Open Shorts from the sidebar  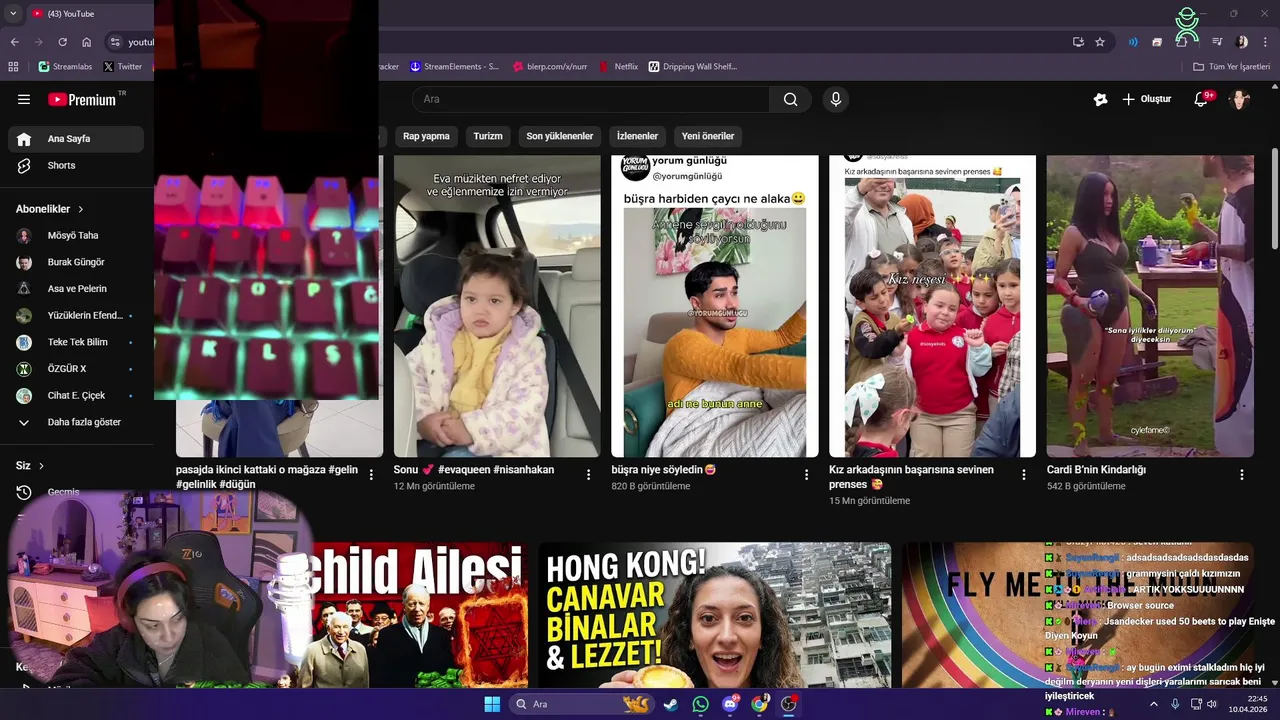(76, 165)
